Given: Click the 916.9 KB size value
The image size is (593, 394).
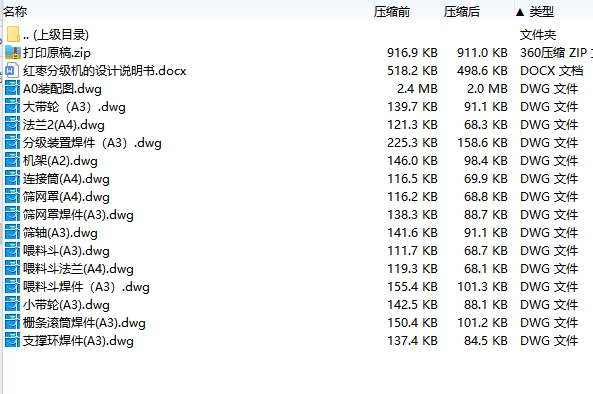Looking at the screenshot, I should click(x=412, y=53).
